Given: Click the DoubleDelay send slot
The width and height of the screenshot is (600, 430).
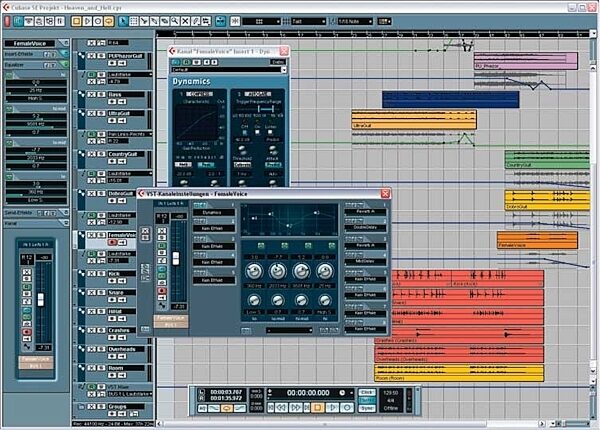Looking at the screenshot, I should tap(365, 228).
